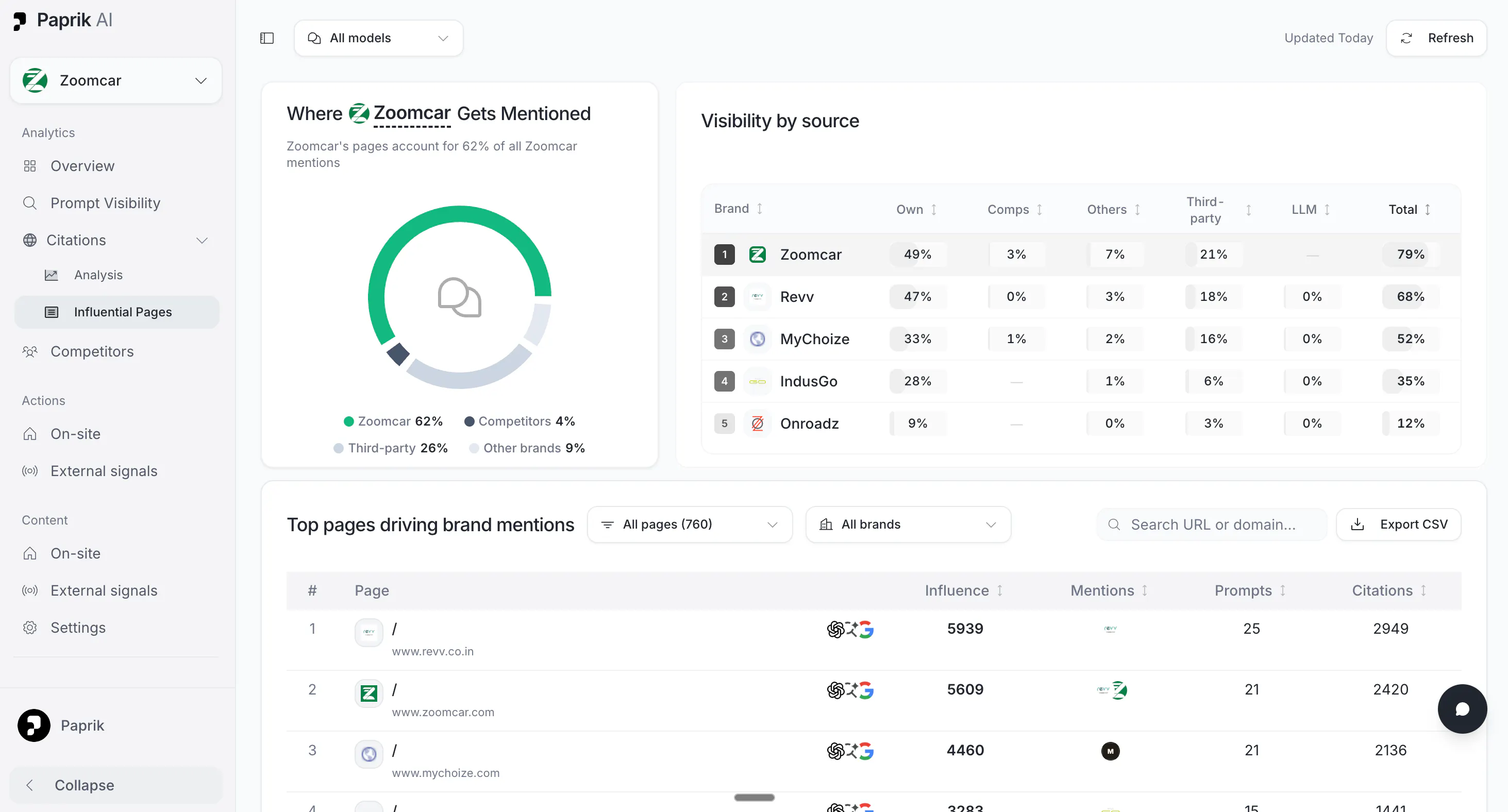This screenshot has width=1508, height=812.
Task: Click the revv.co.in page favicon
Action: [369, 632]
